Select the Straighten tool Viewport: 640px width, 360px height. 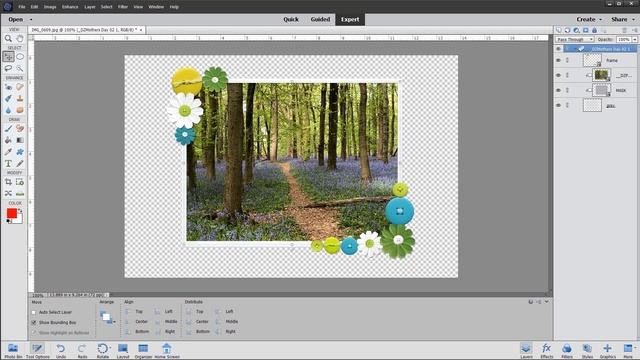coord(20,193)
